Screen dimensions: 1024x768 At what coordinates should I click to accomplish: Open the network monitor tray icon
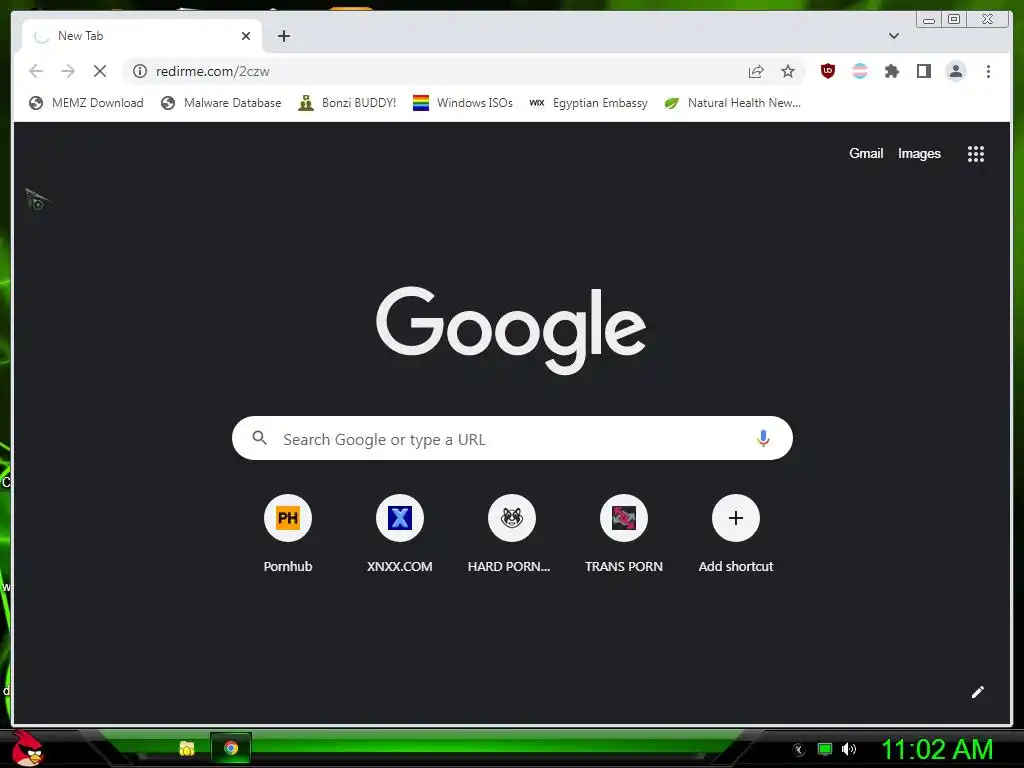825,749
